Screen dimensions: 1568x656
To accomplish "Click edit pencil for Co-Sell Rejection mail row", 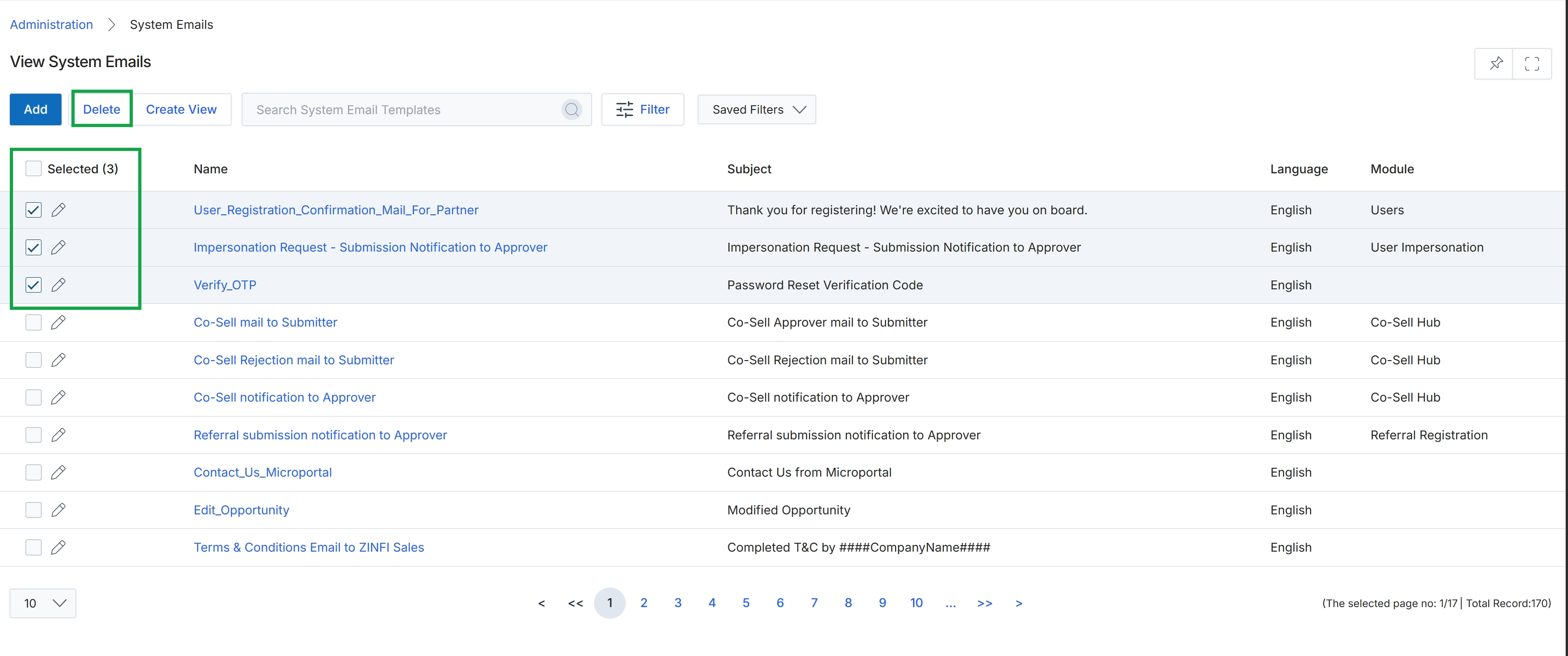I will 58,360.
